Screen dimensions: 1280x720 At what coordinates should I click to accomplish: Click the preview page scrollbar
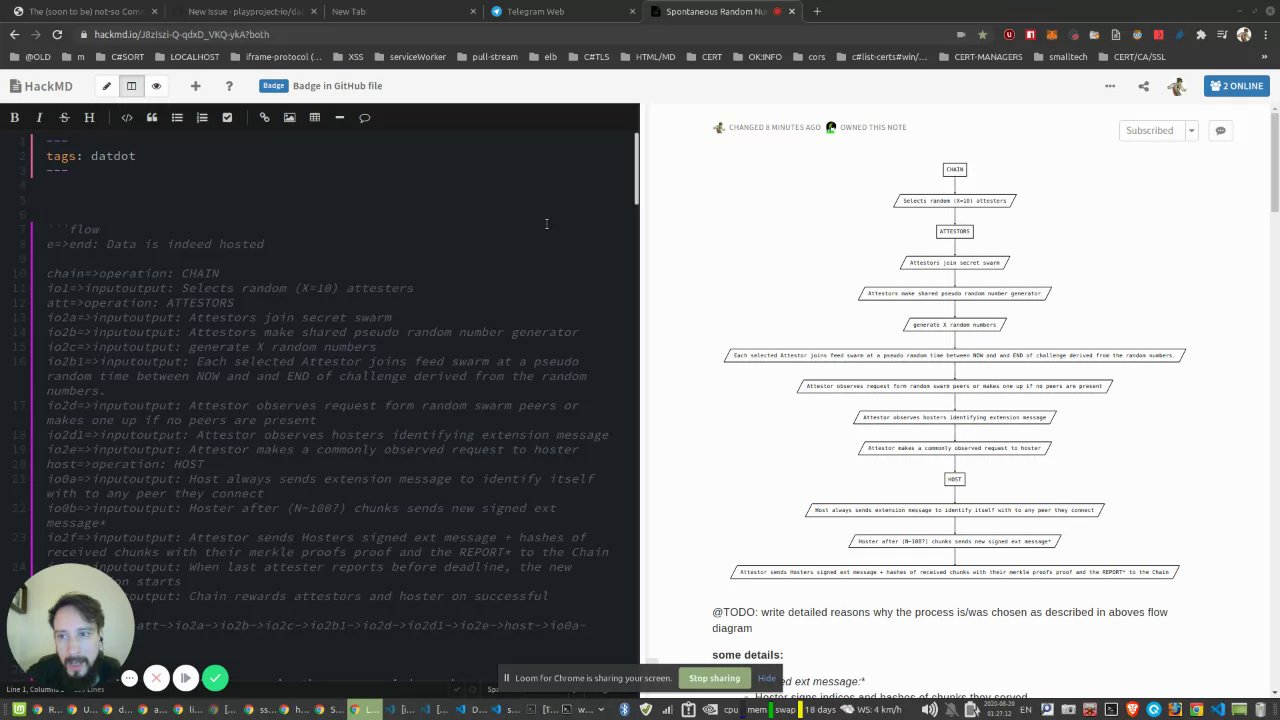1275,160
